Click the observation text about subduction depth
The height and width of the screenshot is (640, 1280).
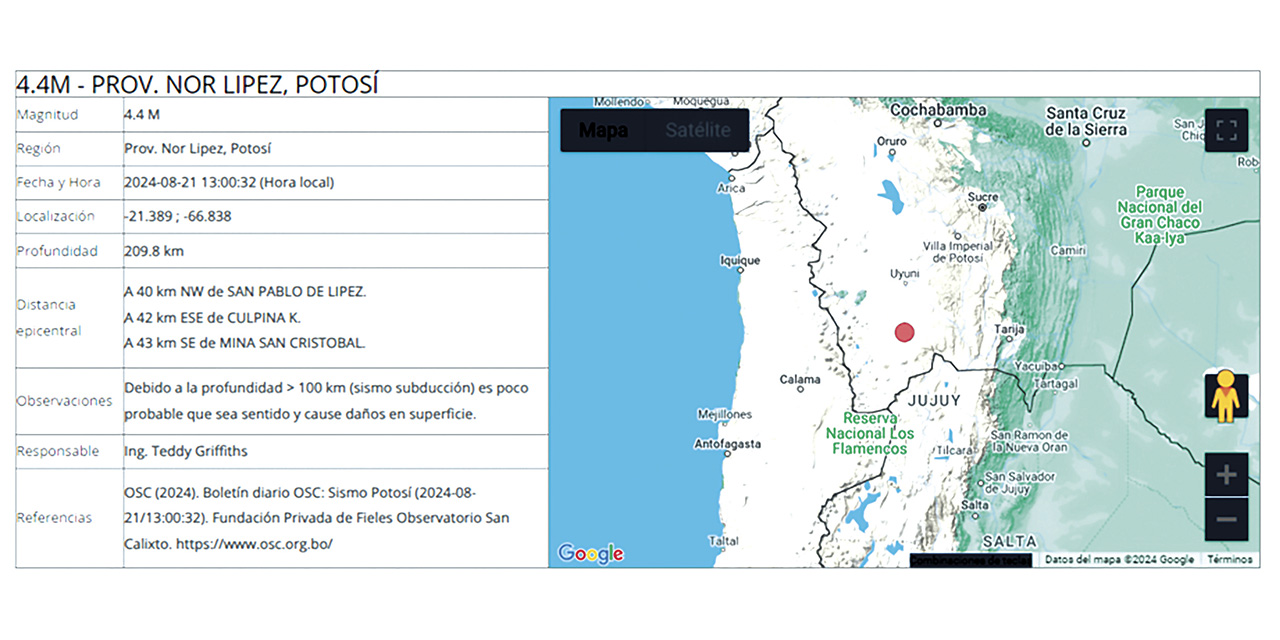pos(327,400)
